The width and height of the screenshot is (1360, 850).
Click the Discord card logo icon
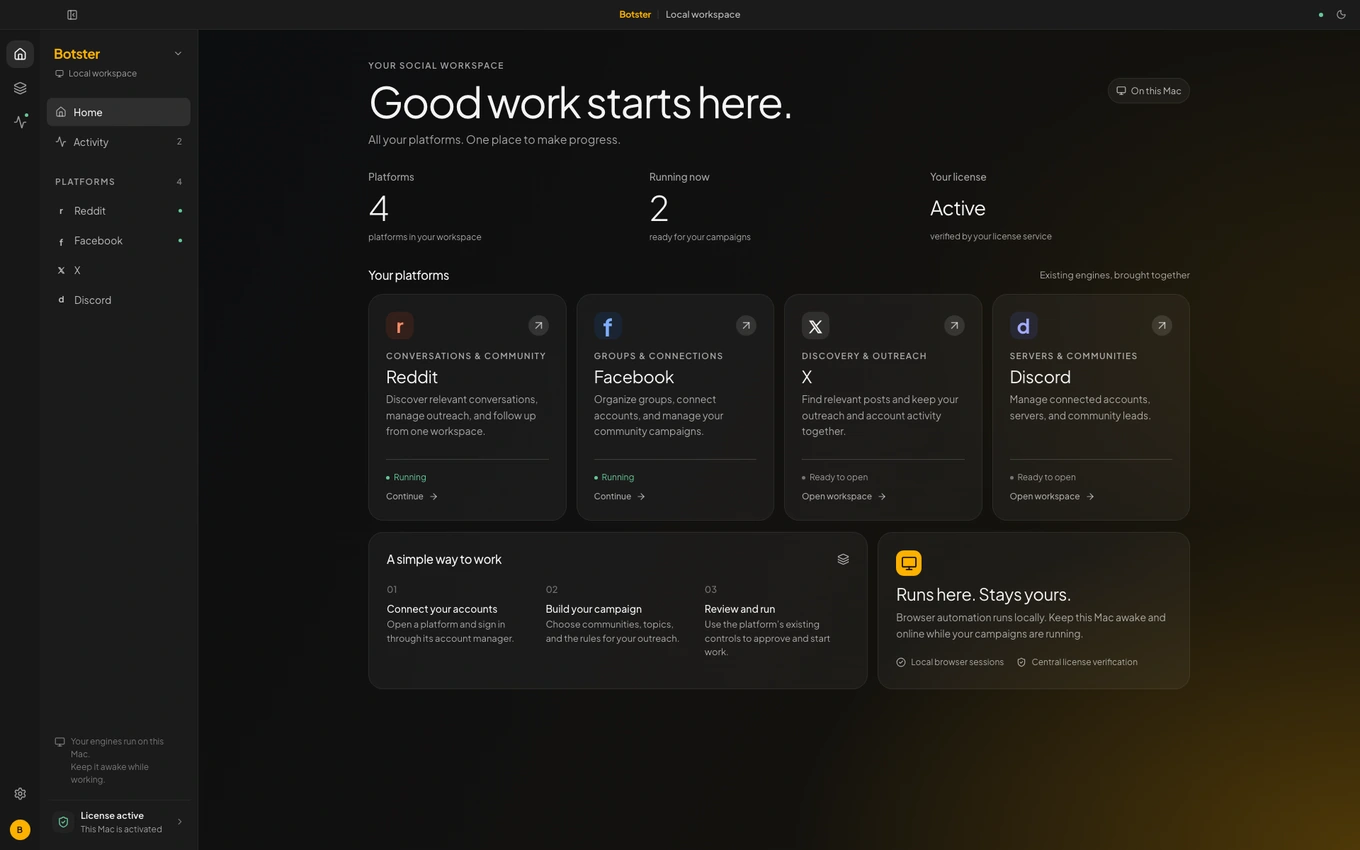tap(1023, 326)
